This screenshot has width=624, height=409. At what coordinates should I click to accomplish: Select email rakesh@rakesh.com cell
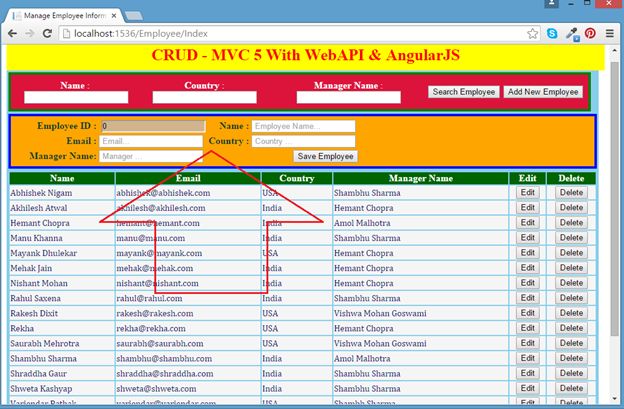188,314
